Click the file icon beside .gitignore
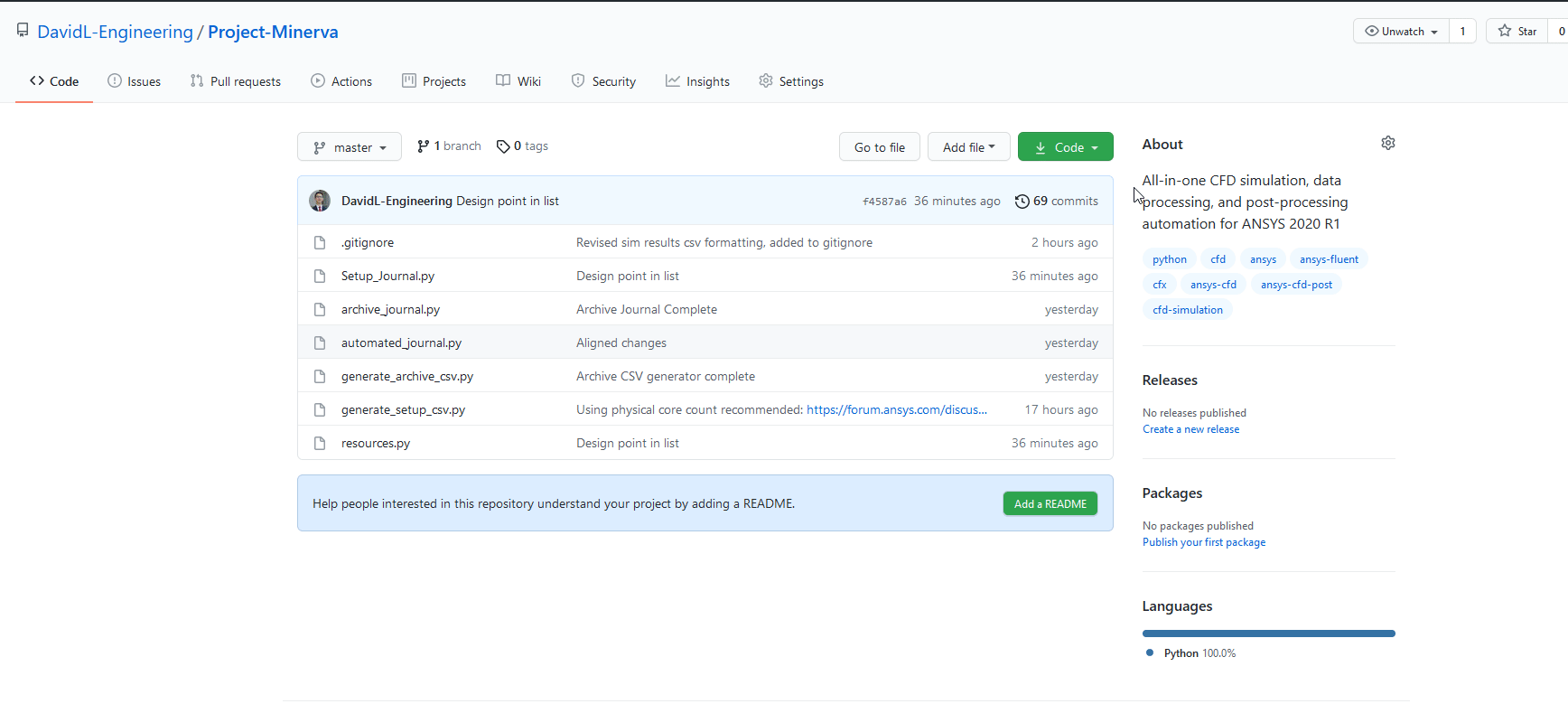Viewport: 1568px width, 704px height. [320, 242]
